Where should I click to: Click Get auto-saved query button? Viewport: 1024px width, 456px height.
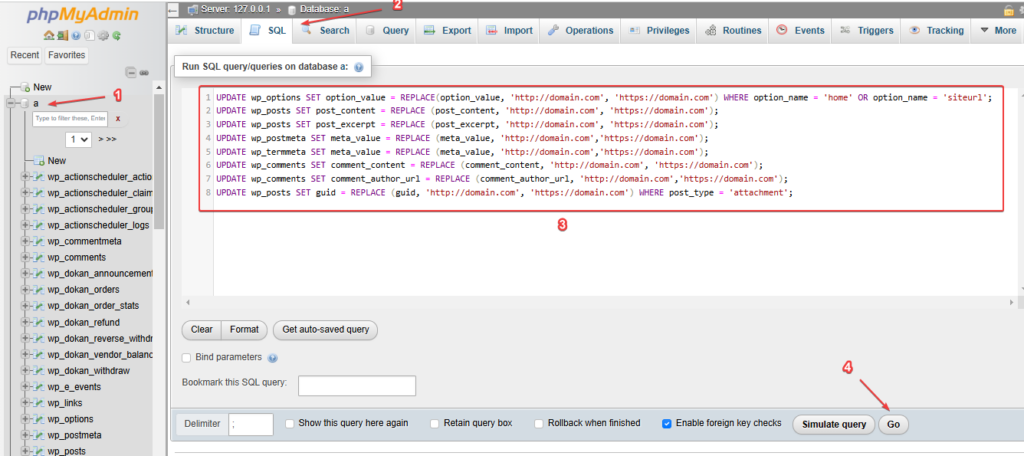(x=325, y=330)
